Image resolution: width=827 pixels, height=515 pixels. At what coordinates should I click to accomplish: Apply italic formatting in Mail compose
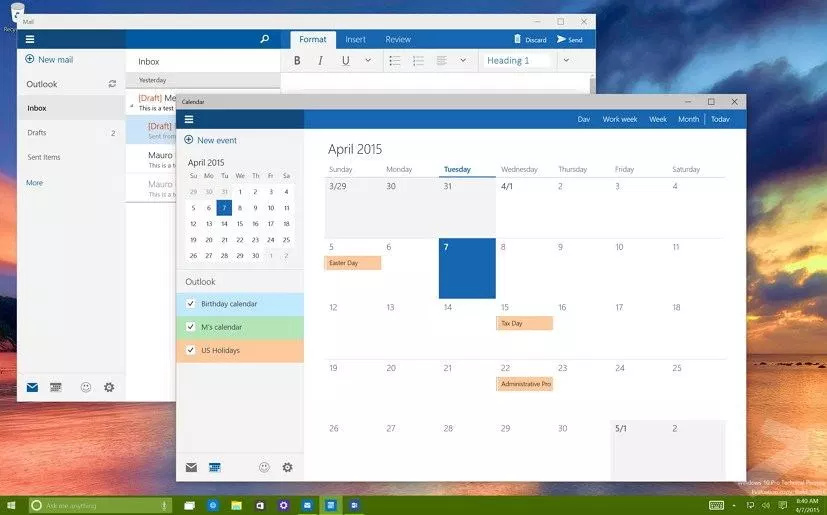coord(320,61)
